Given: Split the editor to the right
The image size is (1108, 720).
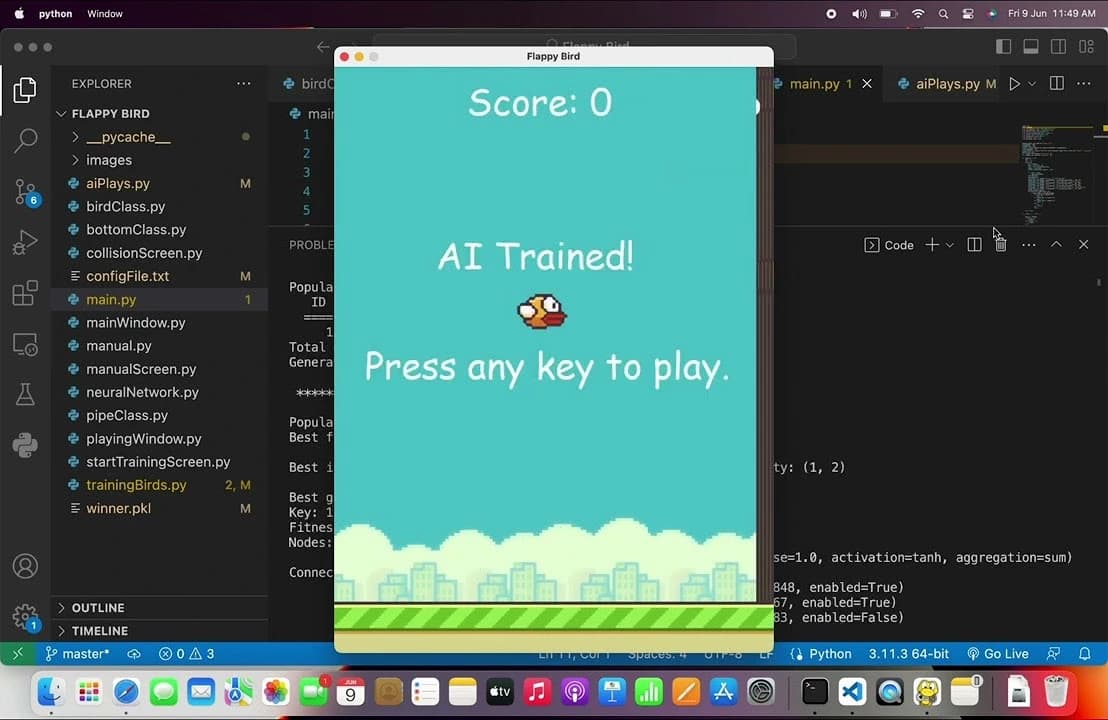Looking at the screenshot, I should point(1056,83).
